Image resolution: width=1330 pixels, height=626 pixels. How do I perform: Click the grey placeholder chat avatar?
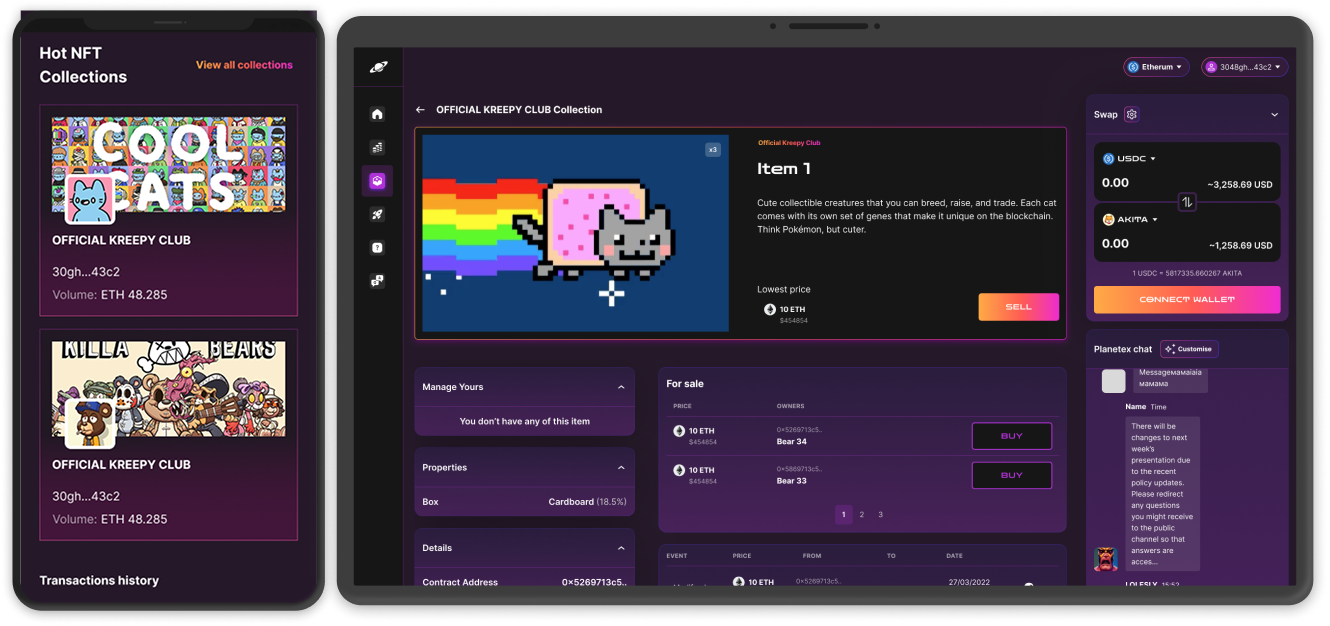(1113, 381)
